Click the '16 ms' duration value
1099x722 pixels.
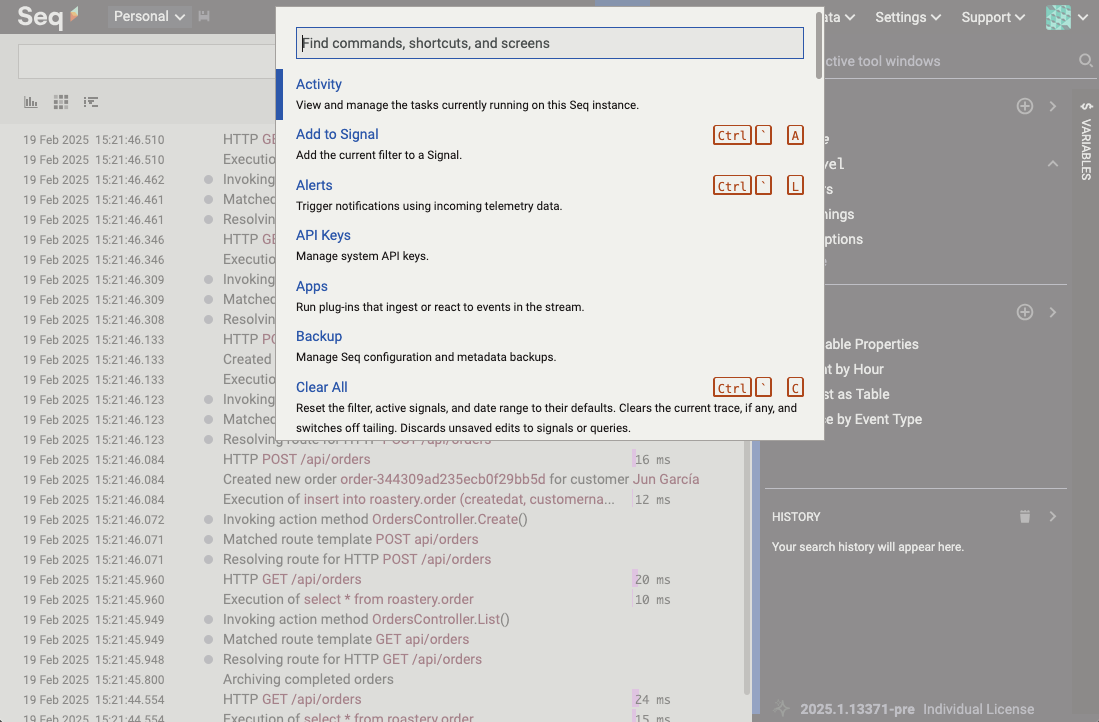pyautogui.click(x=653, y=460)
